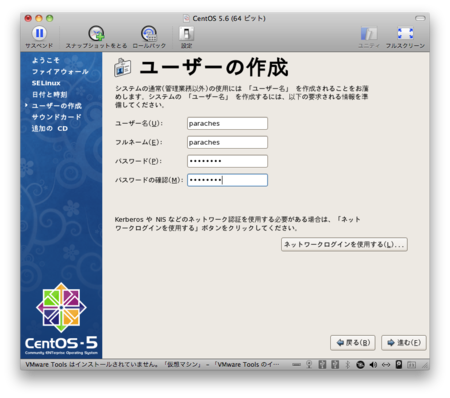The width and height of the screenshot is (450, 398).
Task: Select 日付と時刻 step in sidebar
Action: [x=49, y=95]
